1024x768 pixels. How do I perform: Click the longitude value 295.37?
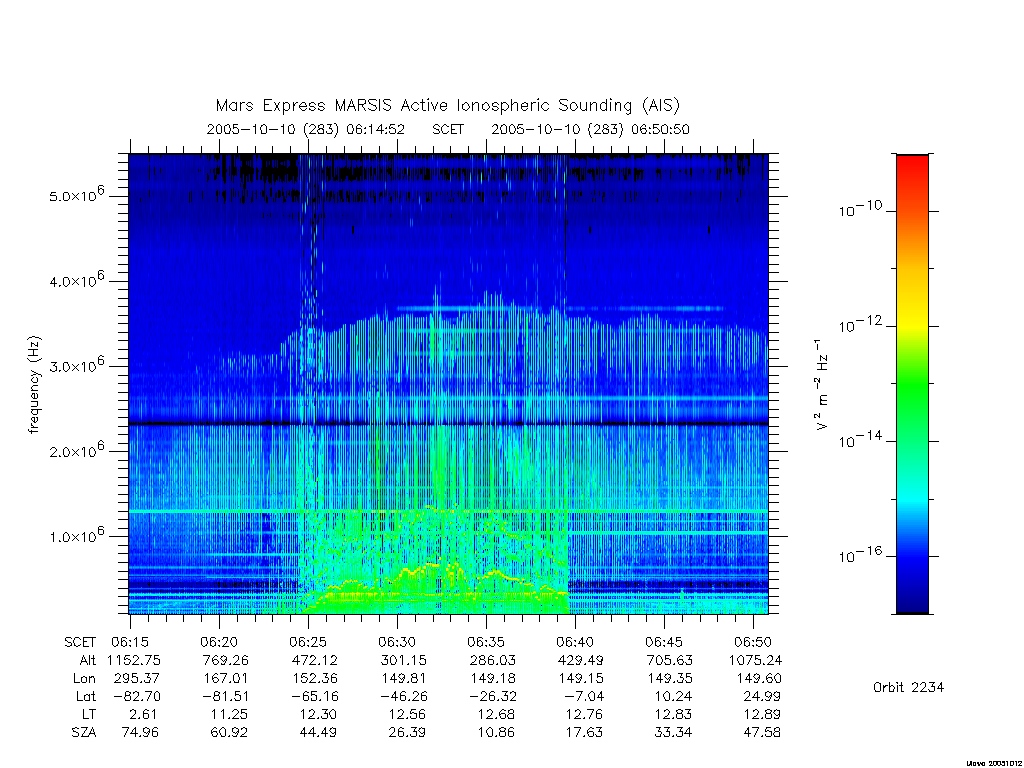pos(137,679)
